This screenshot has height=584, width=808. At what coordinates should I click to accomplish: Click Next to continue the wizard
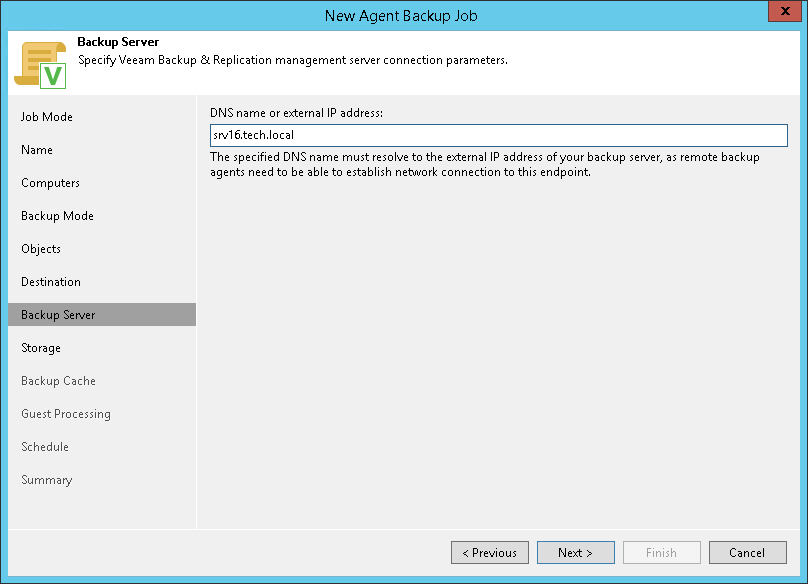575,553
